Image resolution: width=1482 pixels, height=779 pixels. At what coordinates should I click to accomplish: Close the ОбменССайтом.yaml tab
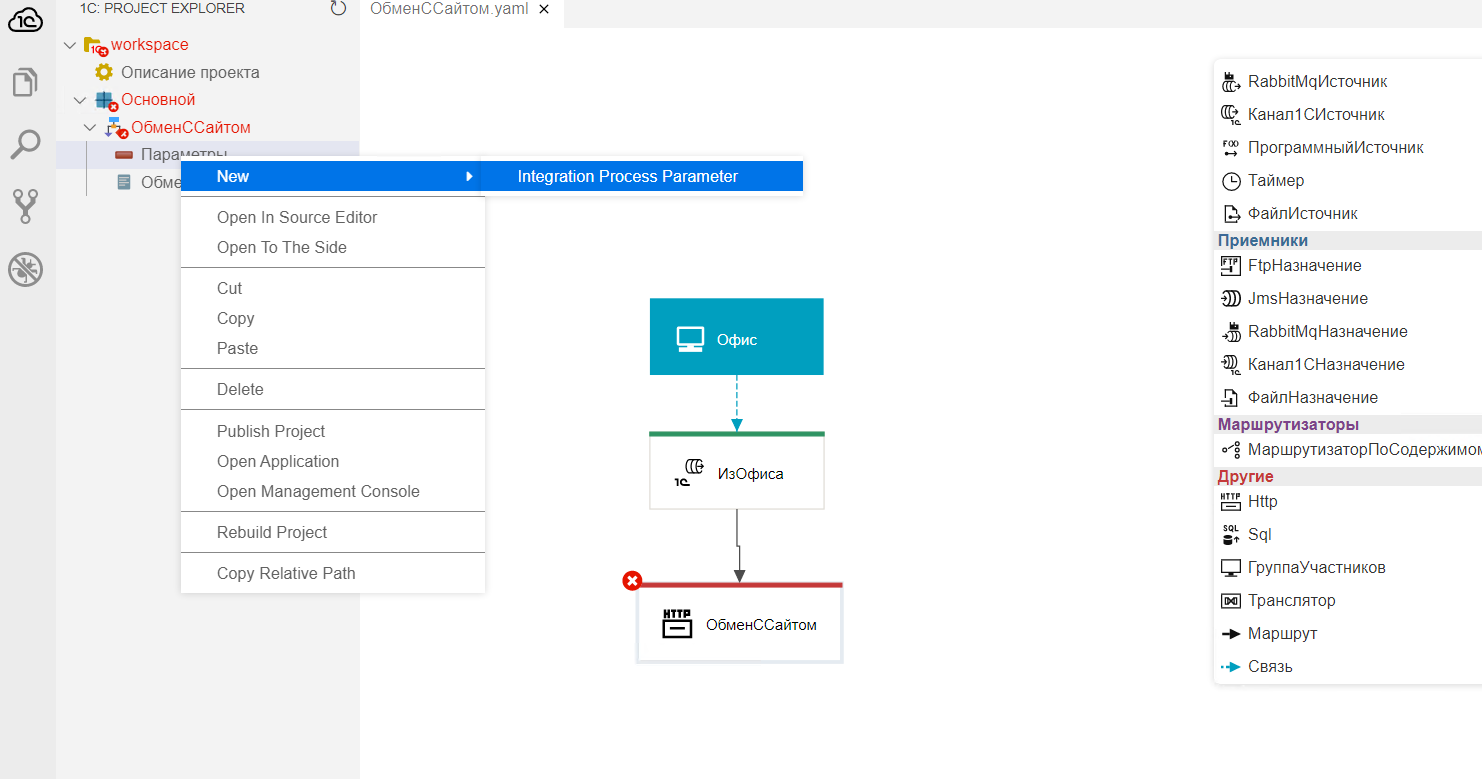tap(543, 10)
